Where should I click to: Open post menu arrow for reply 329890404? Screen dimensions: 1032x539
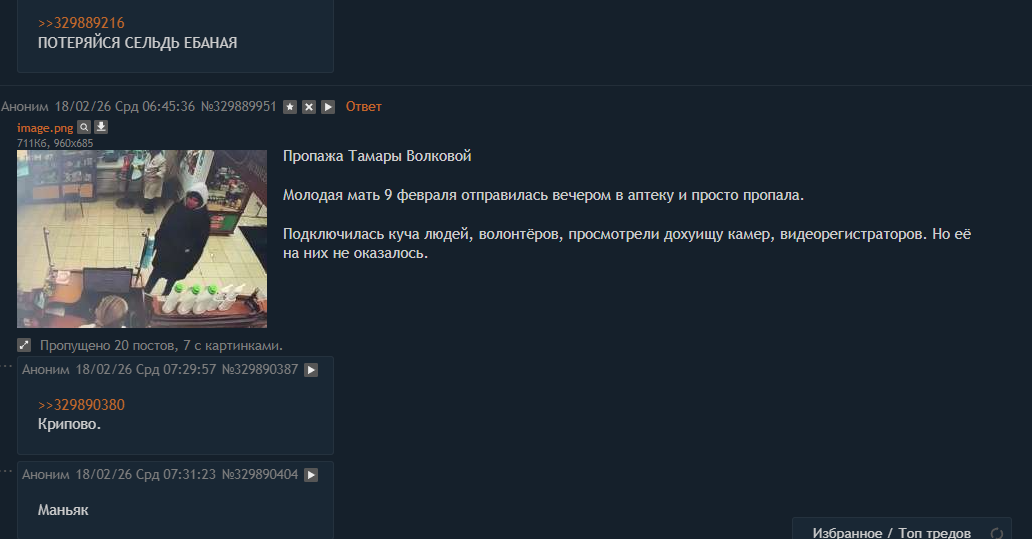point(311,475)
